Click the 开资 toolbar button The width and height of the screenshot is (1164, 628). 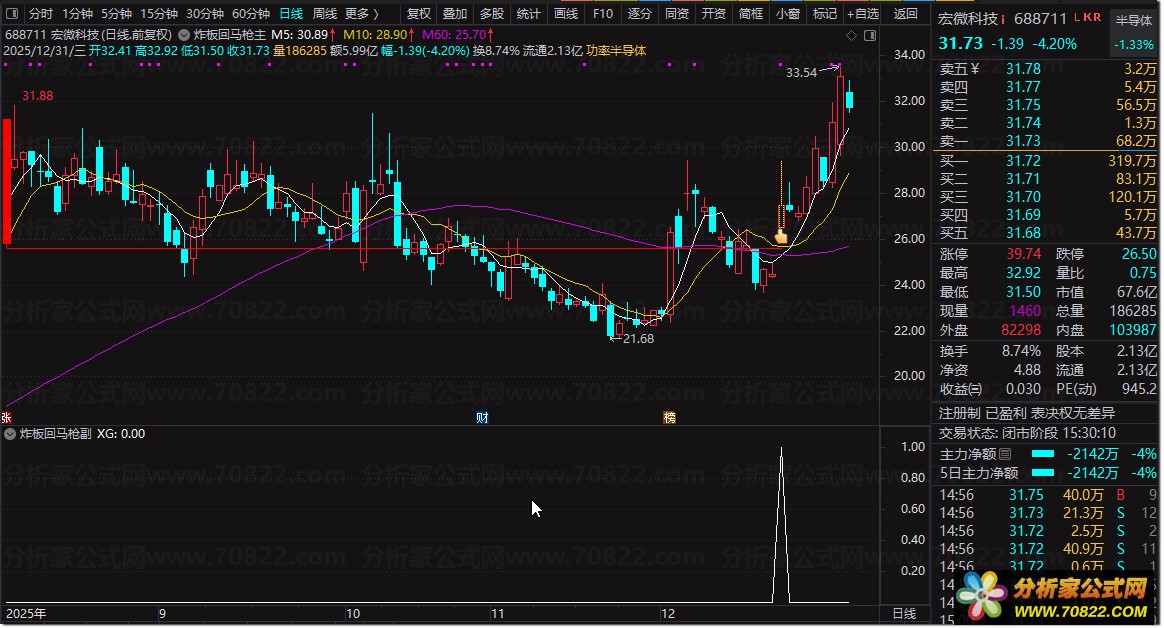[x=713, y=13]
